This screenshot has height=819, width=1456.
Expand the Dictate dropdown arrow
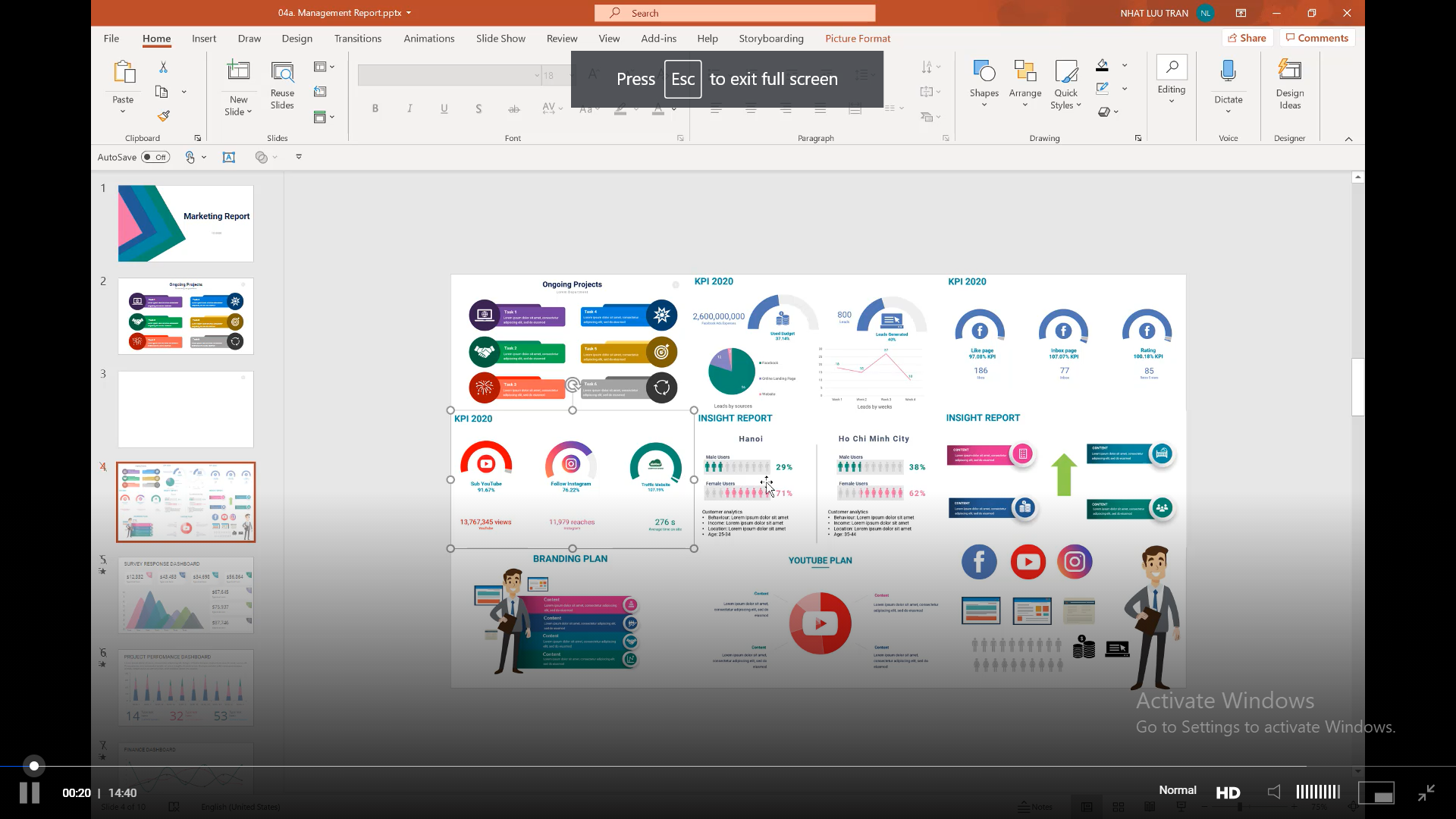[1228, 111]
